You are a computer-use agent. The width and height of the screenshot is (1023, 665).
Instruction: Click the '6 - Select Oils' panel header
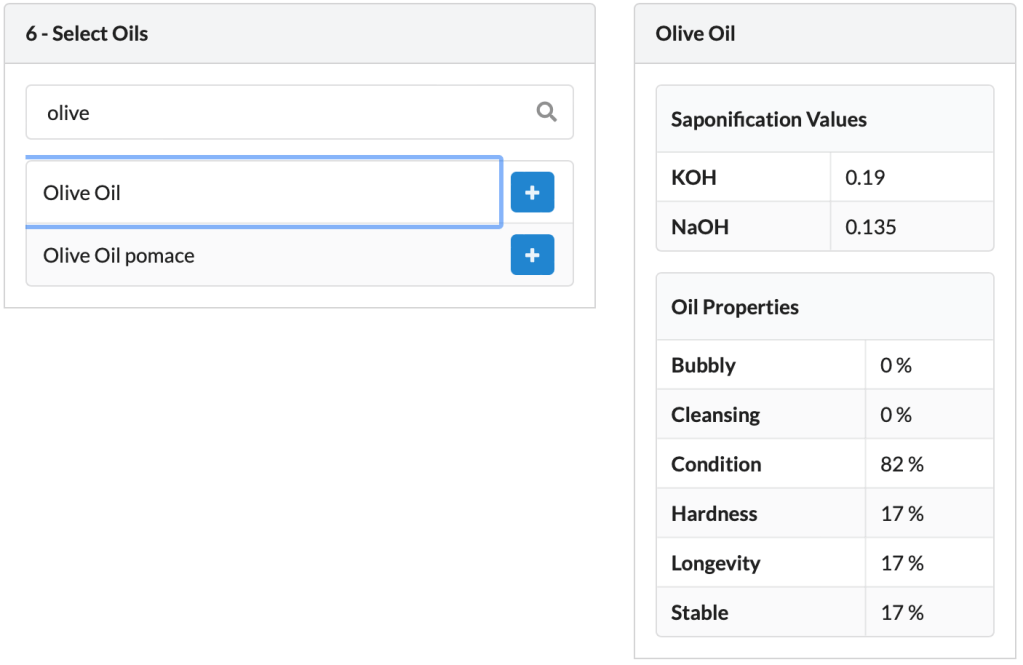(x=87, y=34)
